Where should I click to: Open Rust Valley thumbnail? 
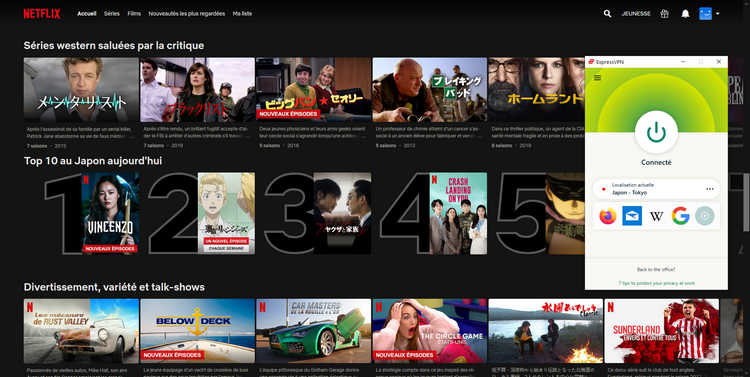[x=81, y=331]
